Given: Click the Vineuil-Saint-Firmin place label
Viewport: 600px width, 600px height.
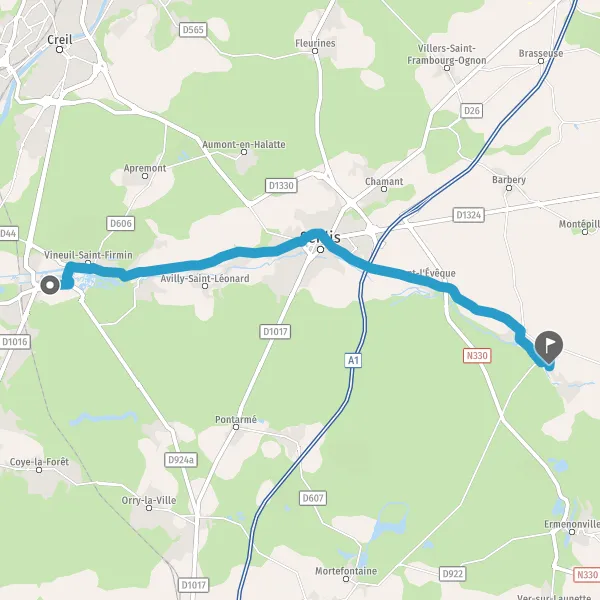Looking at the screenshot, I should point(88,255).
